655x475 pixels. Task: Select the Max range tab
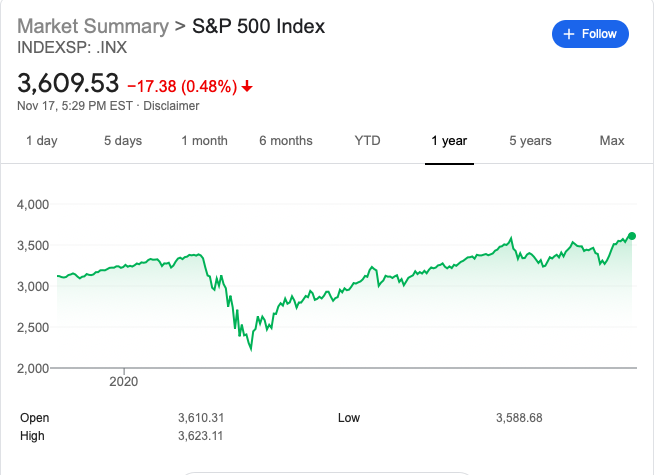[x=612, y=141]
